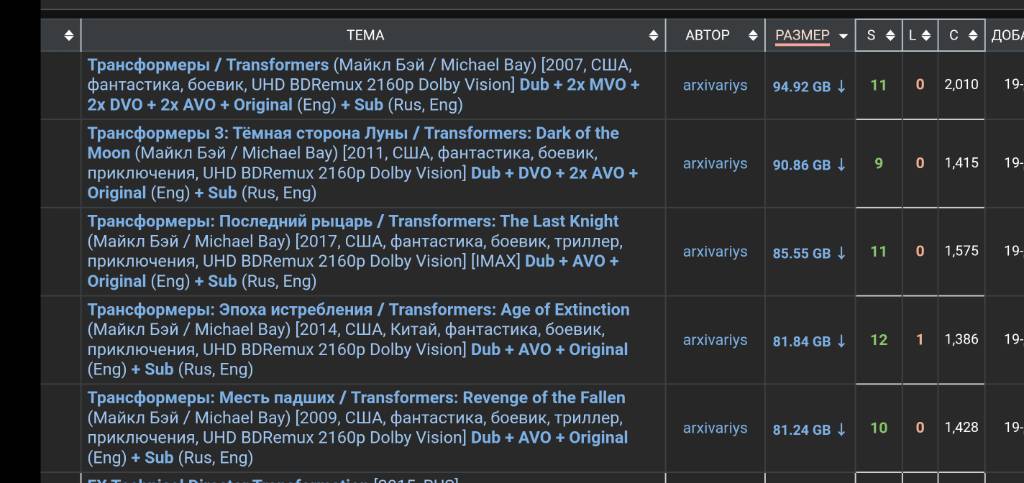The image size is (1024, 483).
Task: Download the 90.86 GB torrent
Action: coord(809,164)
